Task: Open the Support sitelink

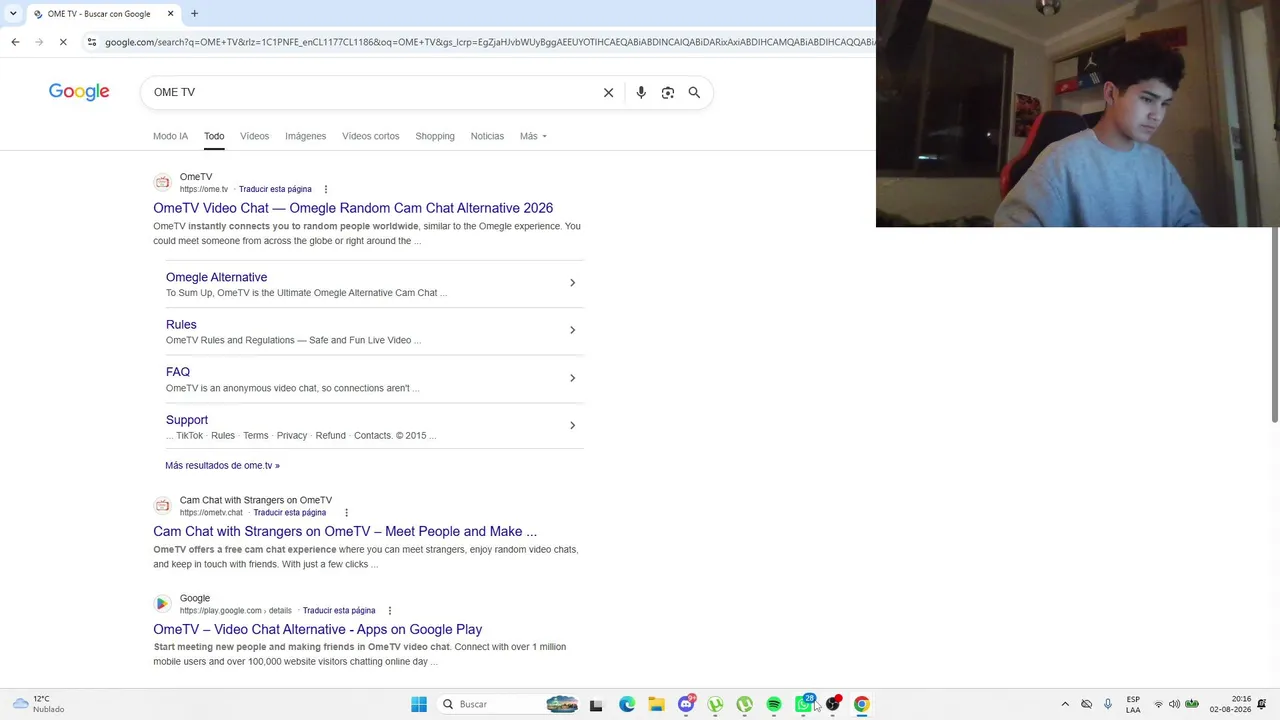Action: pyautogui.click(x=187, y=420)
